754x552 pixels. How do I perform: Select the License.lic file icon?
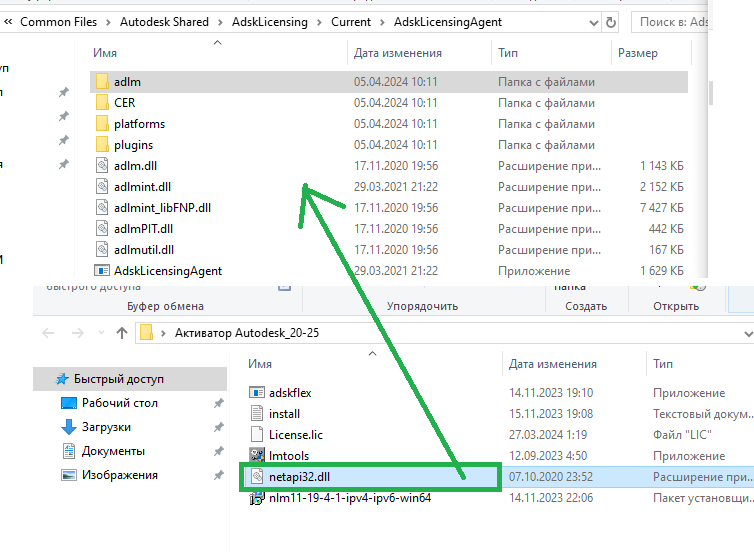pyautogui.click(x=256, y=435)
